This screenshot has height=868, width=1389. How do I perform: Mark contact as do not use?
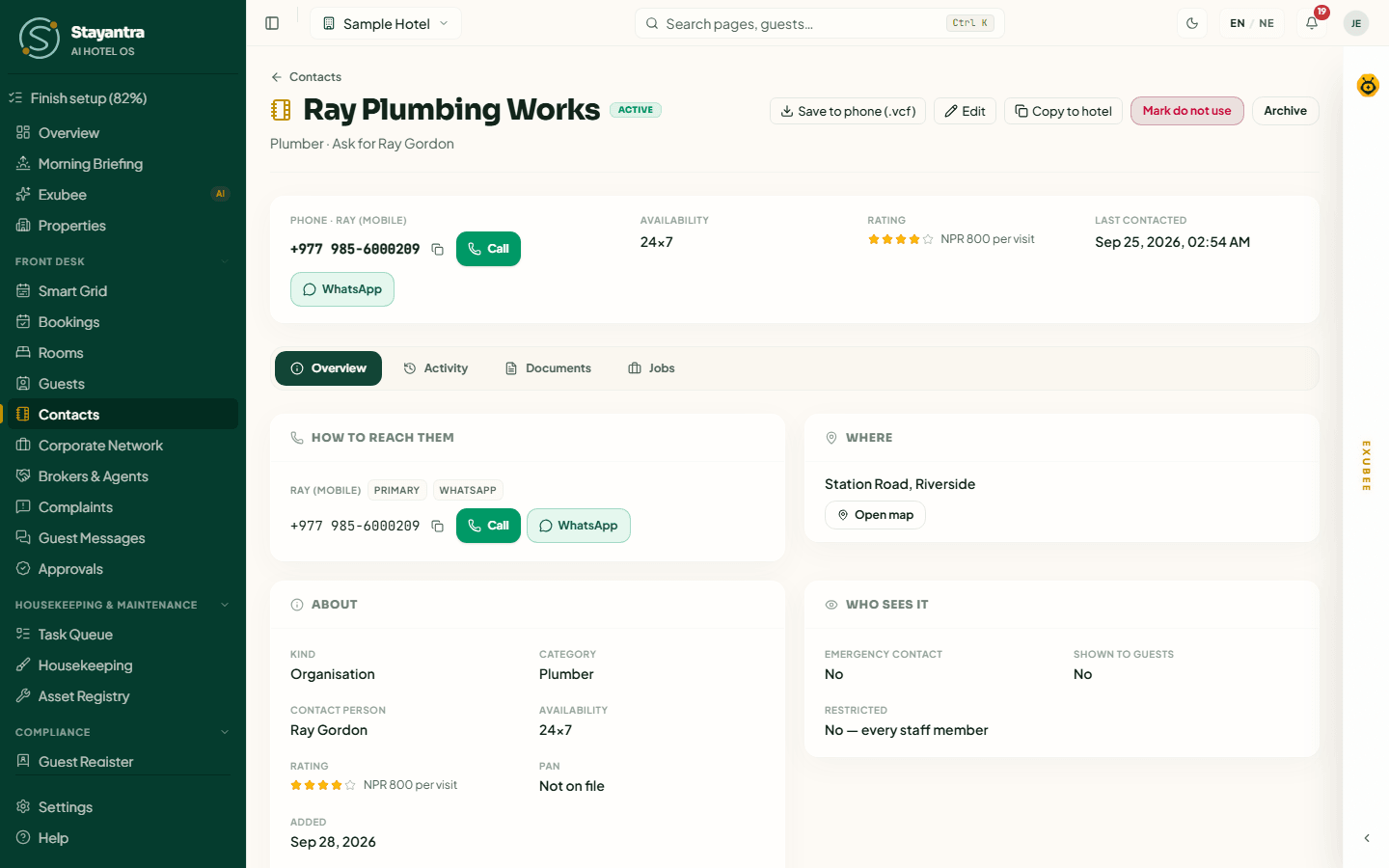[x=1187, y=111]
